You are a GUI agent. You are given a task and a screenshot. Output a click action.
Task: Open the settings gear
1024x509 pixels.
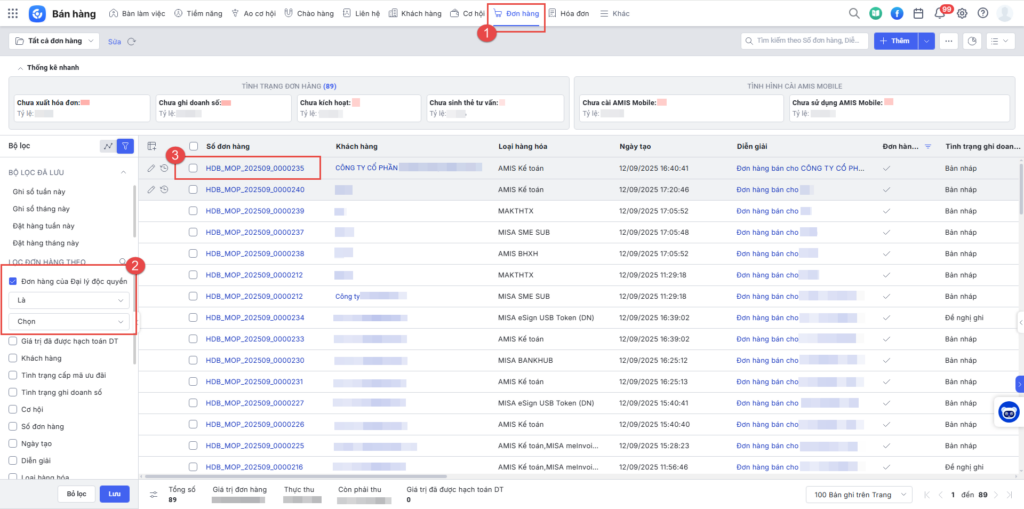coord(962,14)
